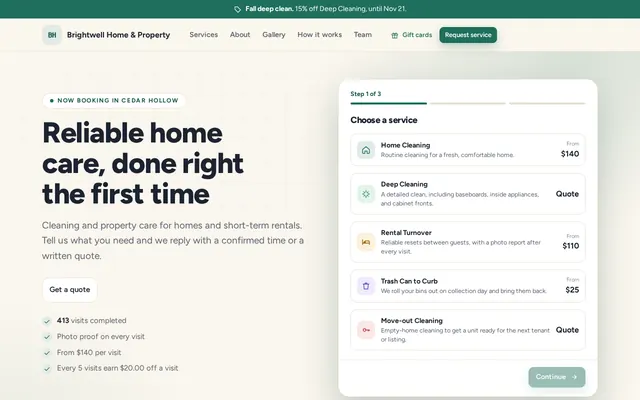Choose Trash Can to Curb service
Image resolution: width=640 pixels, height=400 pixels.
pyautogui.click(x=468, y=286)
